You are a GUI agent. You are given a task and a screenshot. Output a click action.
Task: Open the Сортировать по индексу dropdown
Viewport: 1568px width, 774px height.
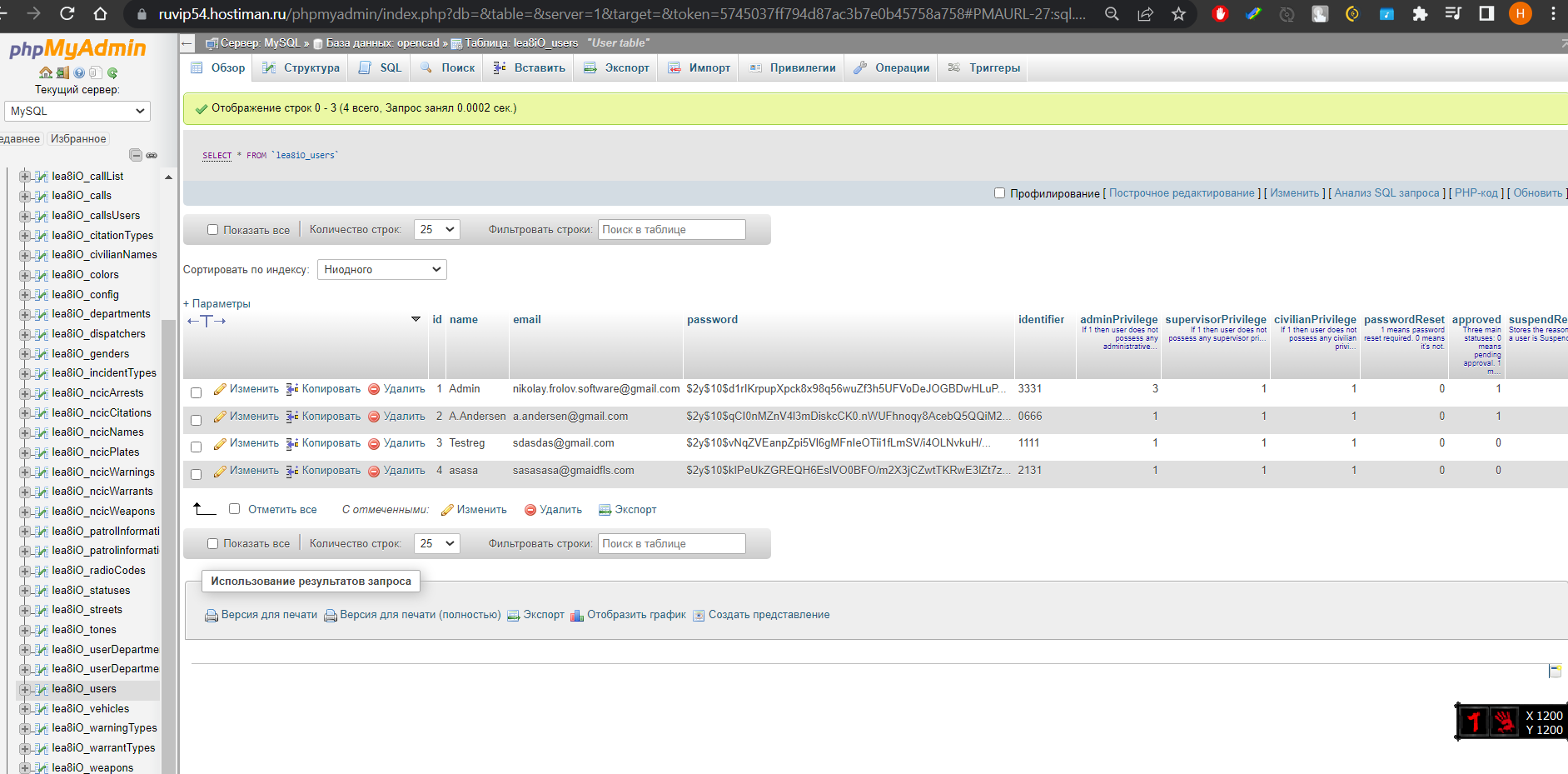point(381,269)
